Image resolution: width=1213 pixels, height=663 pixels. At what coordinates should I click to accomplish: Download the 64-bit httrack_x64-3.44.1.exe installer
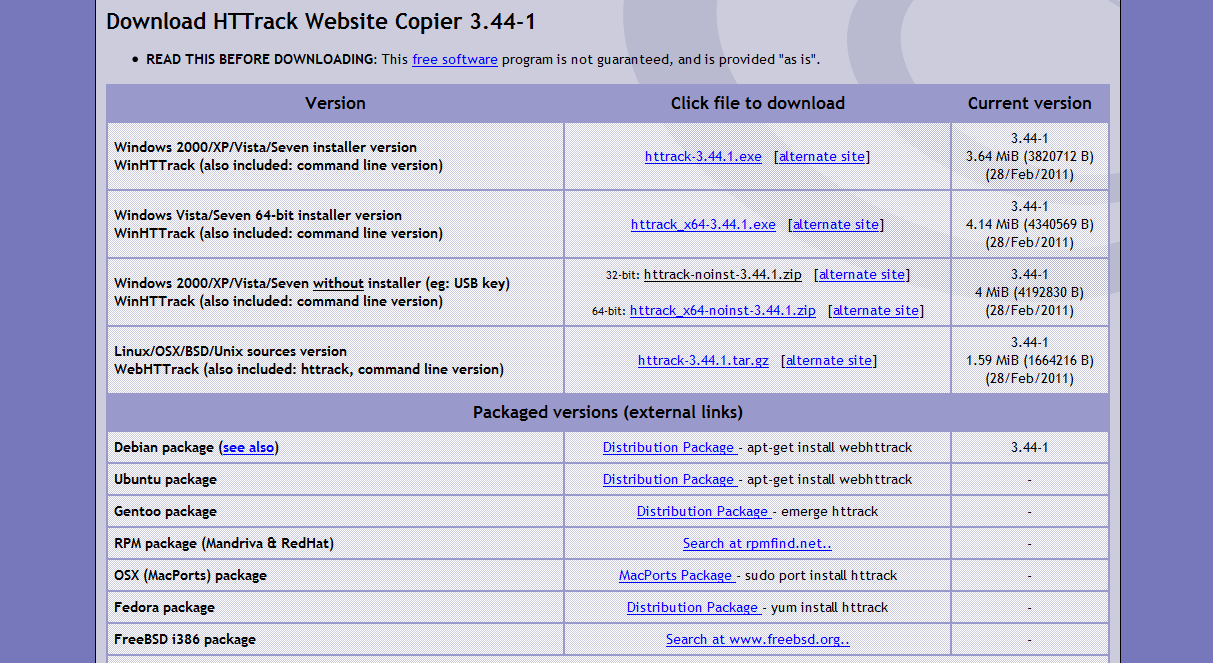point(703,224)
